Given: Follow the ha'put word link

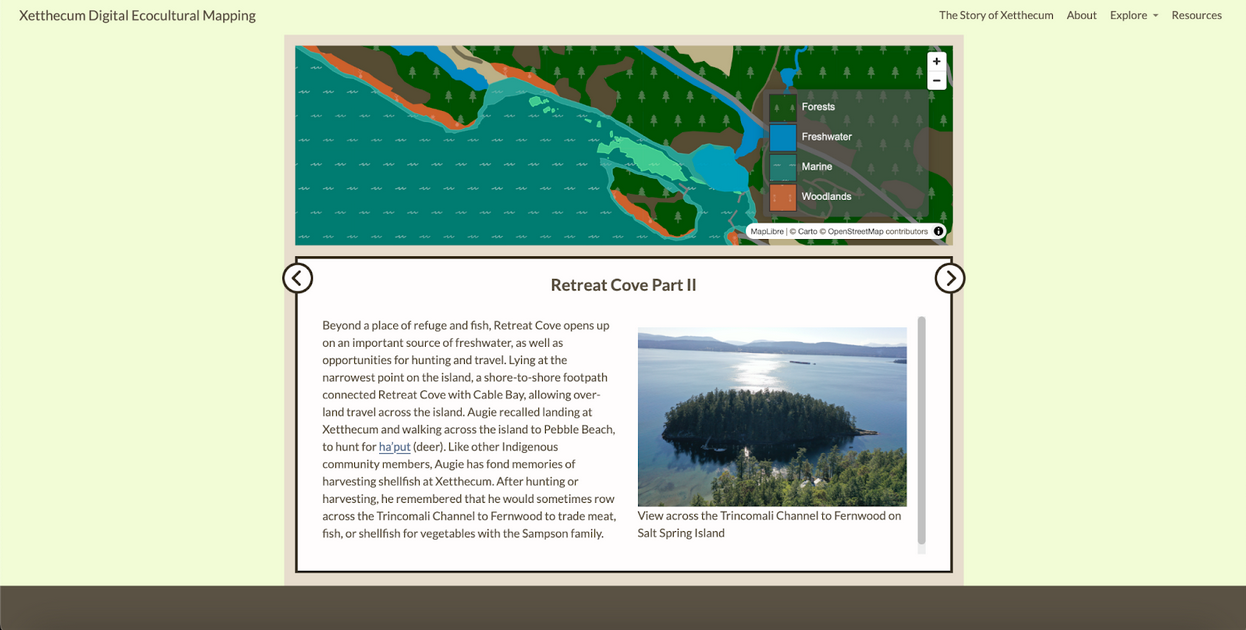Looking at the screenshot, I should click(394, 447).
